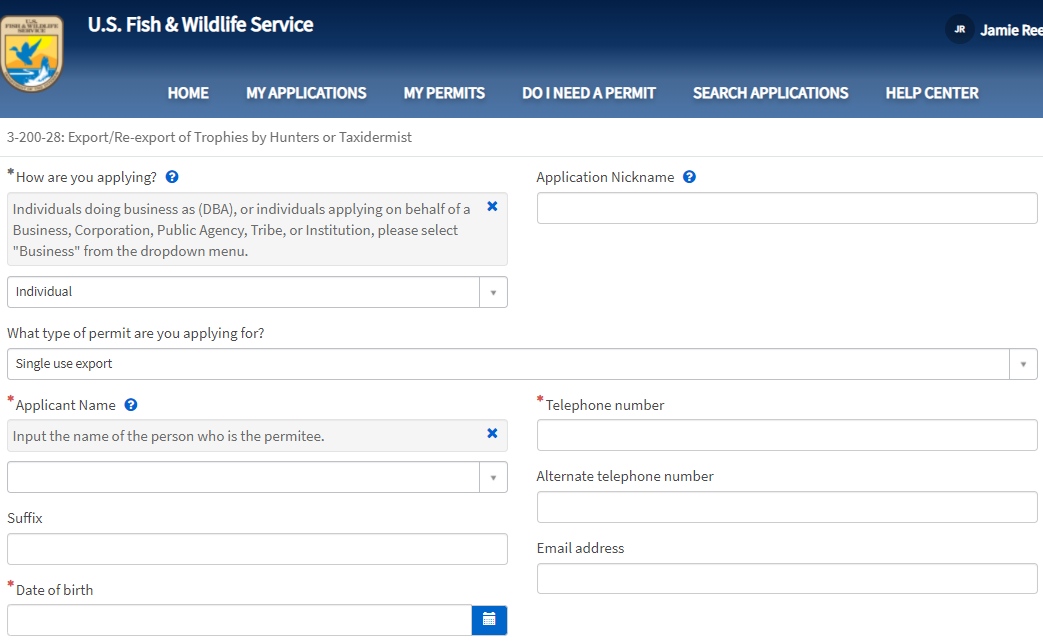The width and height of the screenshot is (1043, 642).
Task: Click help icon beside Application Nickname
Action: coord(689,177)
